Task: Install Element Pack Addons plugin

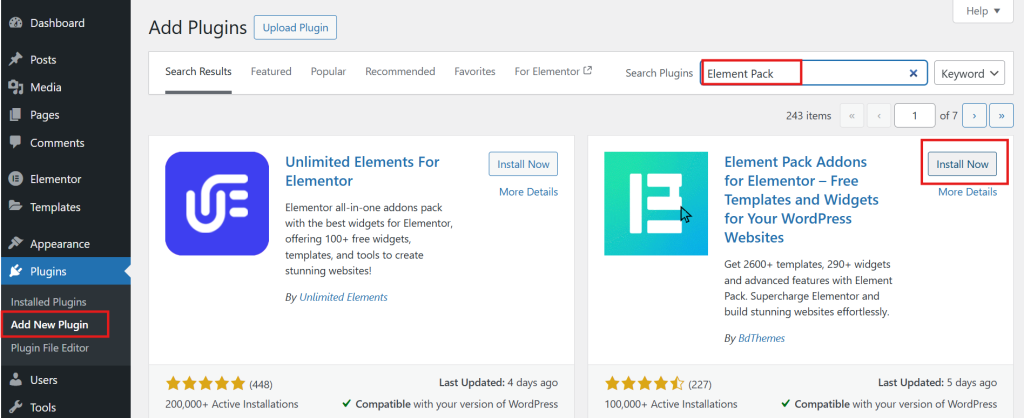Action: 962,164
